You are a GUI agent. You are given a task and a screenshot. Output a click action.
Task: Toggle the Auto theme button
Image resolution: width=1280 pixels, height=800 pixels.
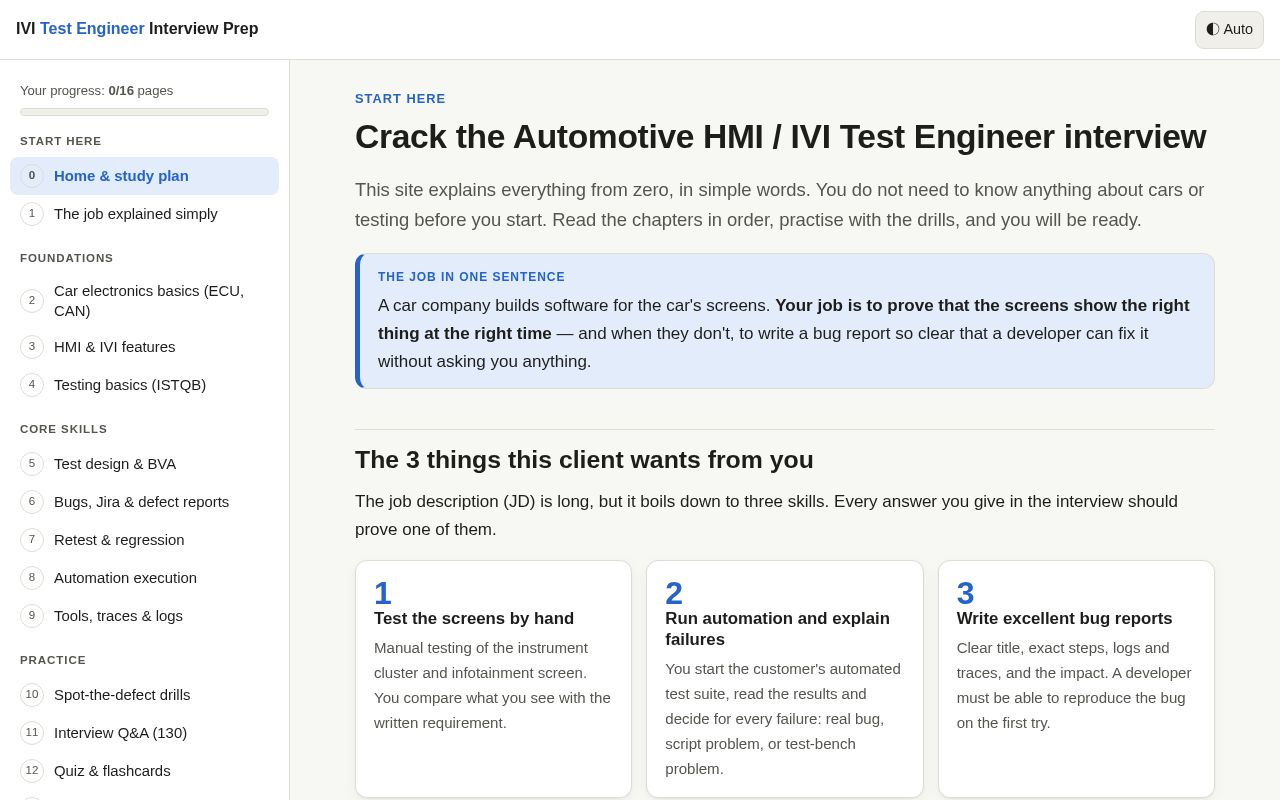pyautogui.click(x=1229, y=30)
